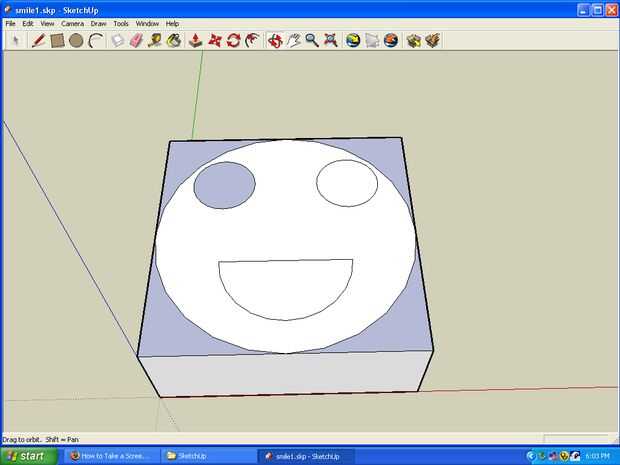Click the Zoom magnifier tool
Image resolution: width=620 pixels, height=465 pixels.
[x=312, y=41]
